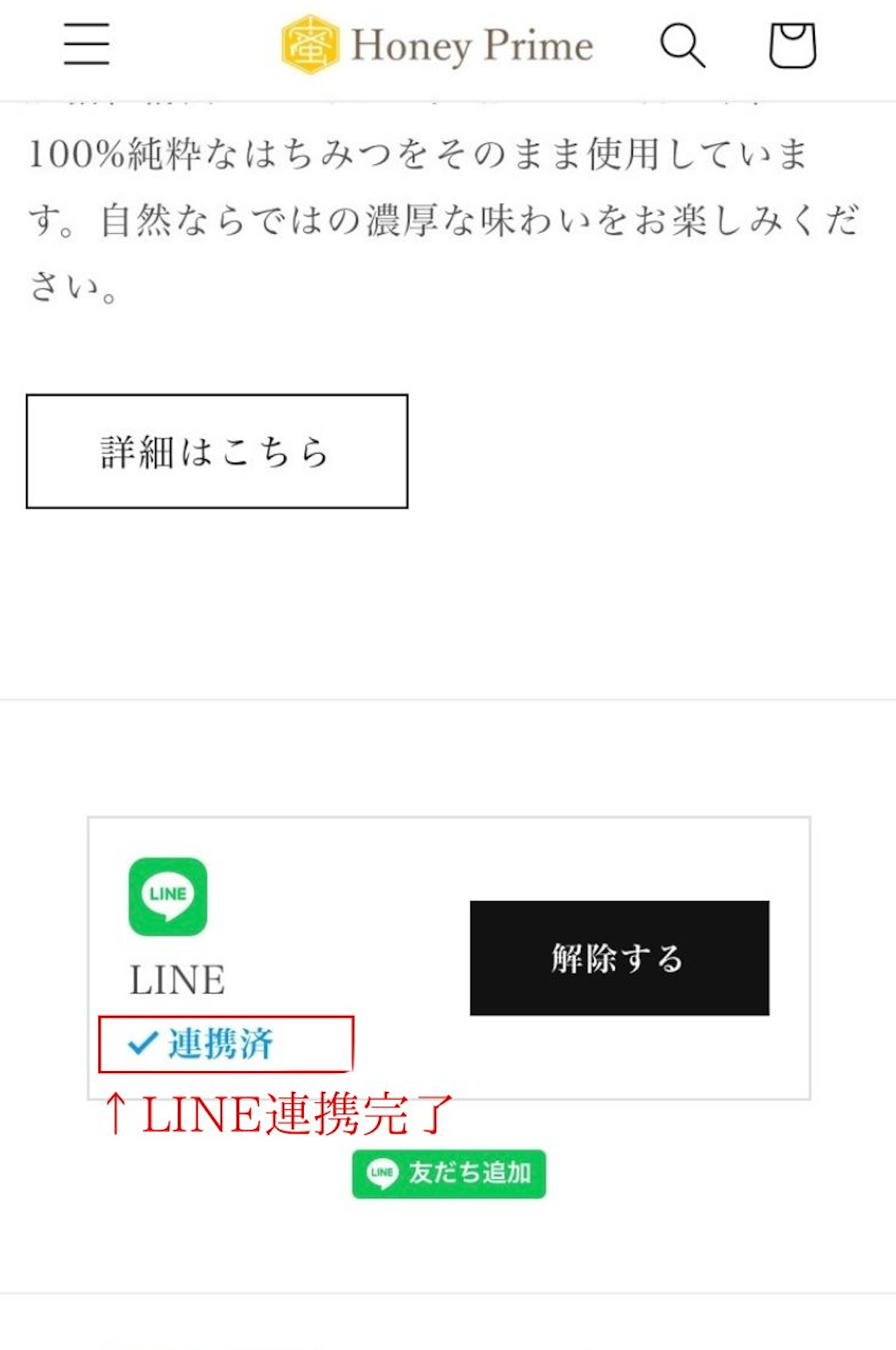Screen dimensions: 896x1350
Task: Open the shopping cart icon
Action: pyautogui.click(x=792, y=45)
